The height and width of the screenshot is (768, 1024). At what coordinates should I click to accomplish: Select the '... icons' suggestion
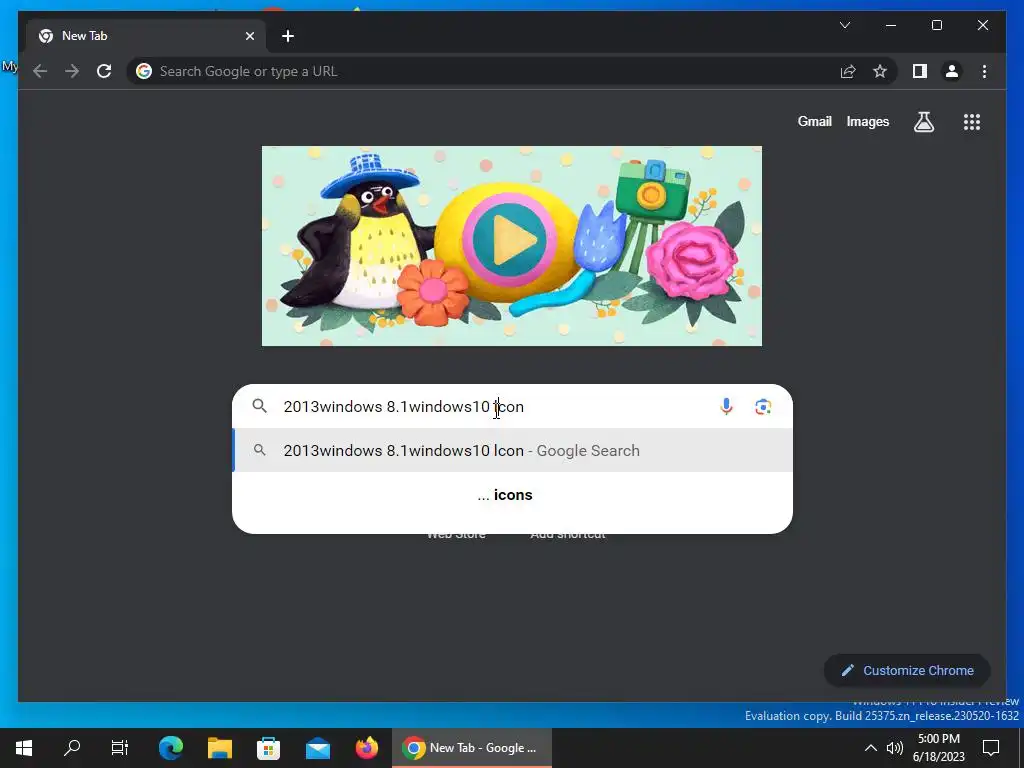coord(512,495)
